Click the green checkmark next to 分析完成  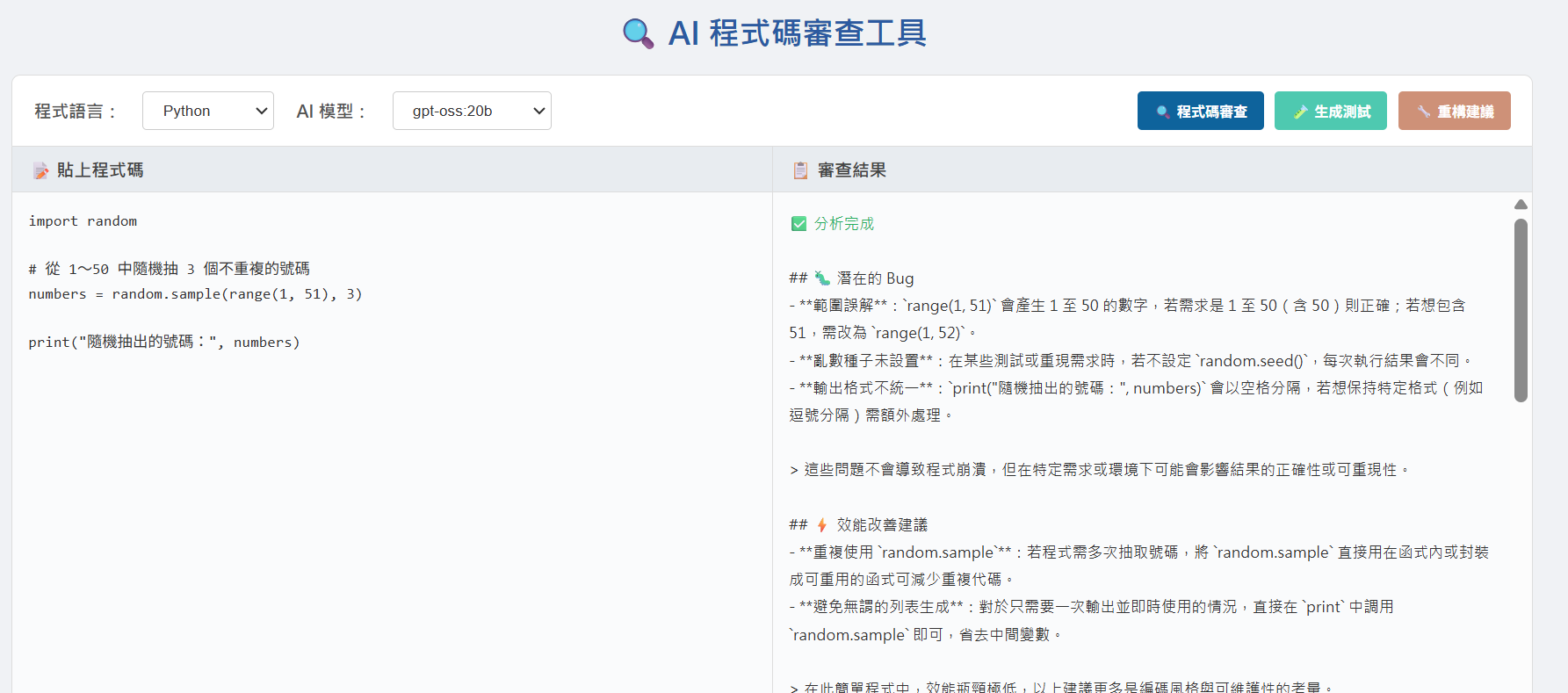(798, 224)
